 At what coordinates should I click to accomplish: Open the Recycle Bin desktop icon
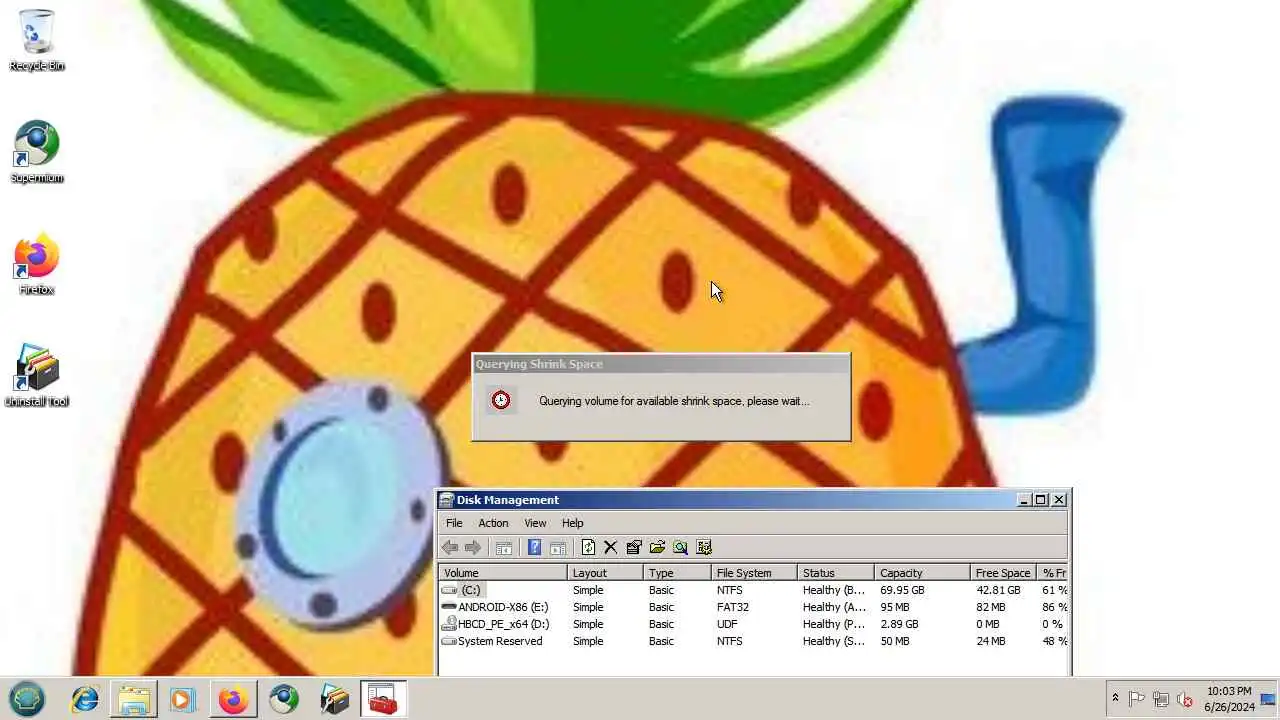[x=37, y=40]
